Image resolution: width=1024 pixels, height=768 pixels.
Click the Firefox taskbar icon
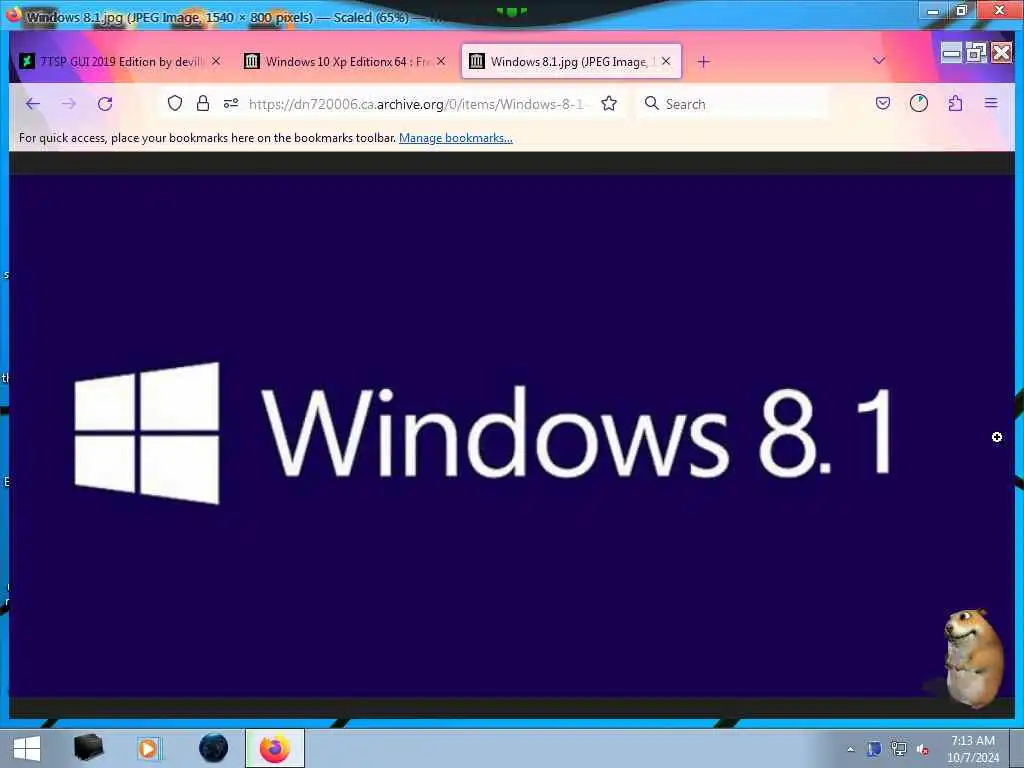(275, 748)
